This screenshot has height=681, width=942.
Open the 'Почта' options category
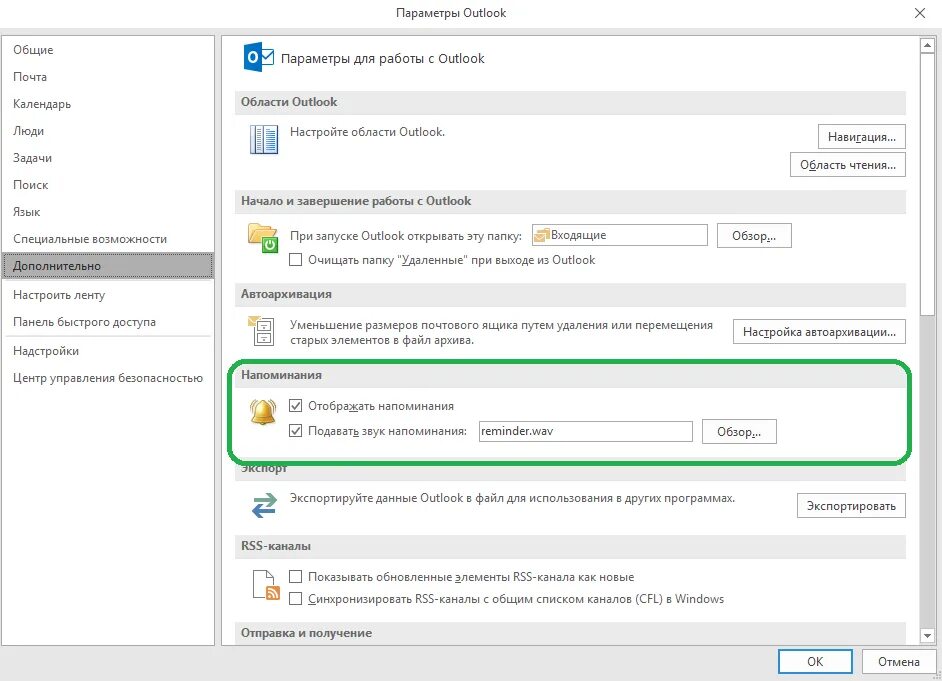pyautogui.click(x=108, y=77)
